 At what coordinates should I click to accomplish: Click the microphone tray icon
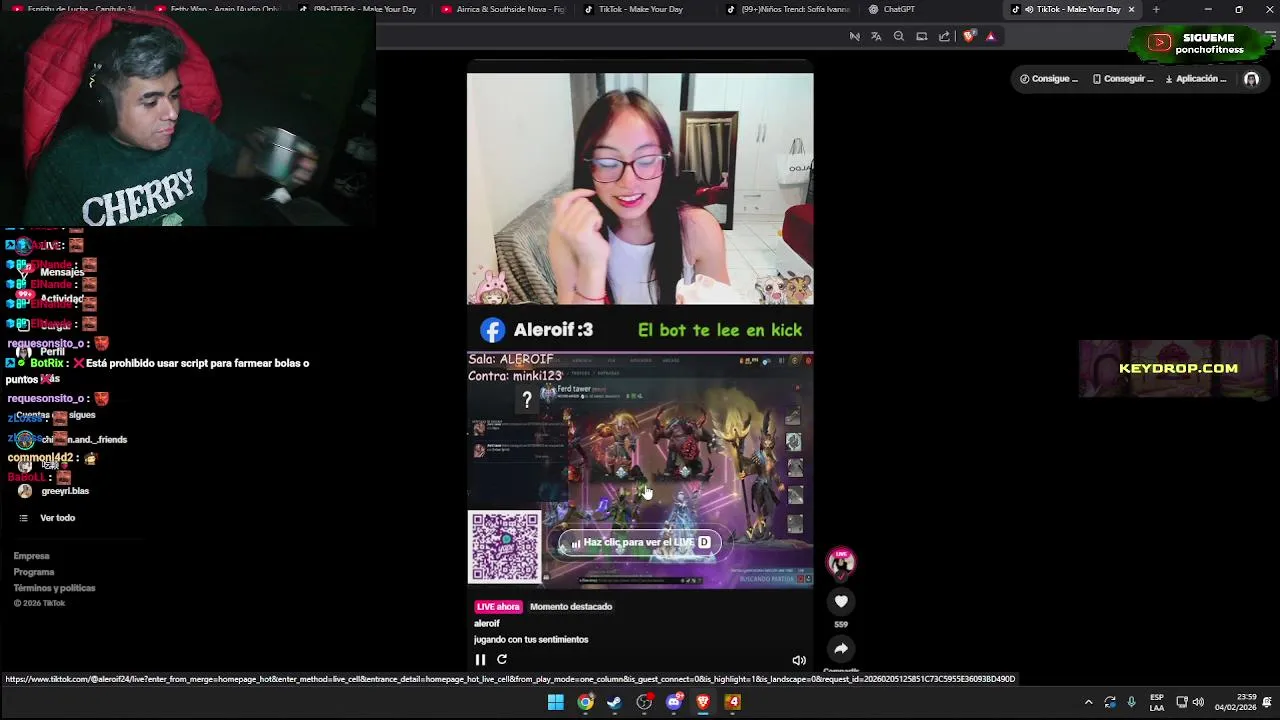1132,702
